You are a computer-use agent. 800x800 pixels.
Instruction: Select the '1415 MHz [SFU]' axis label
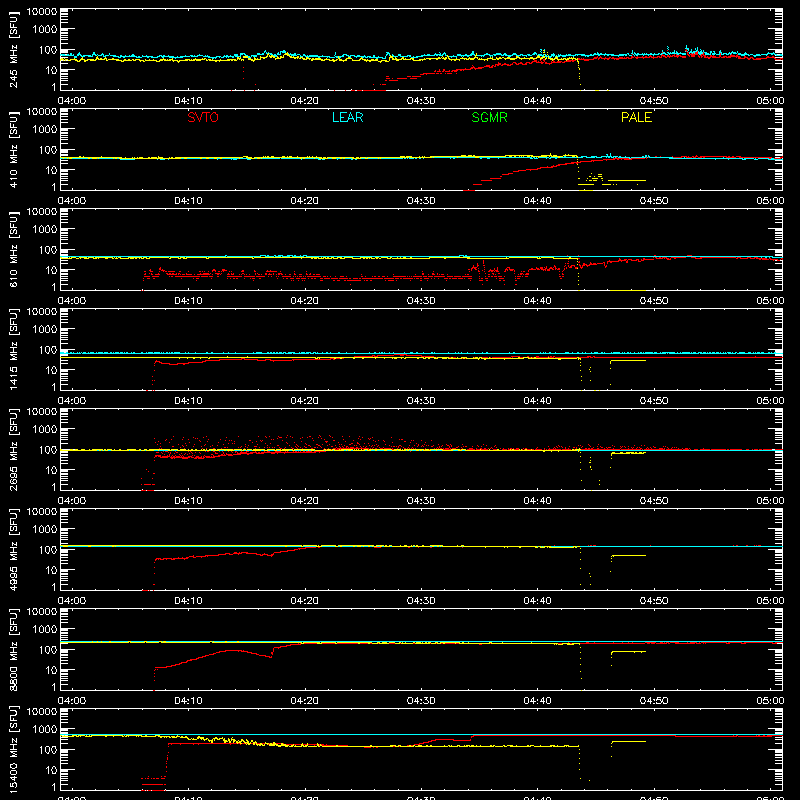coord(13,349)
